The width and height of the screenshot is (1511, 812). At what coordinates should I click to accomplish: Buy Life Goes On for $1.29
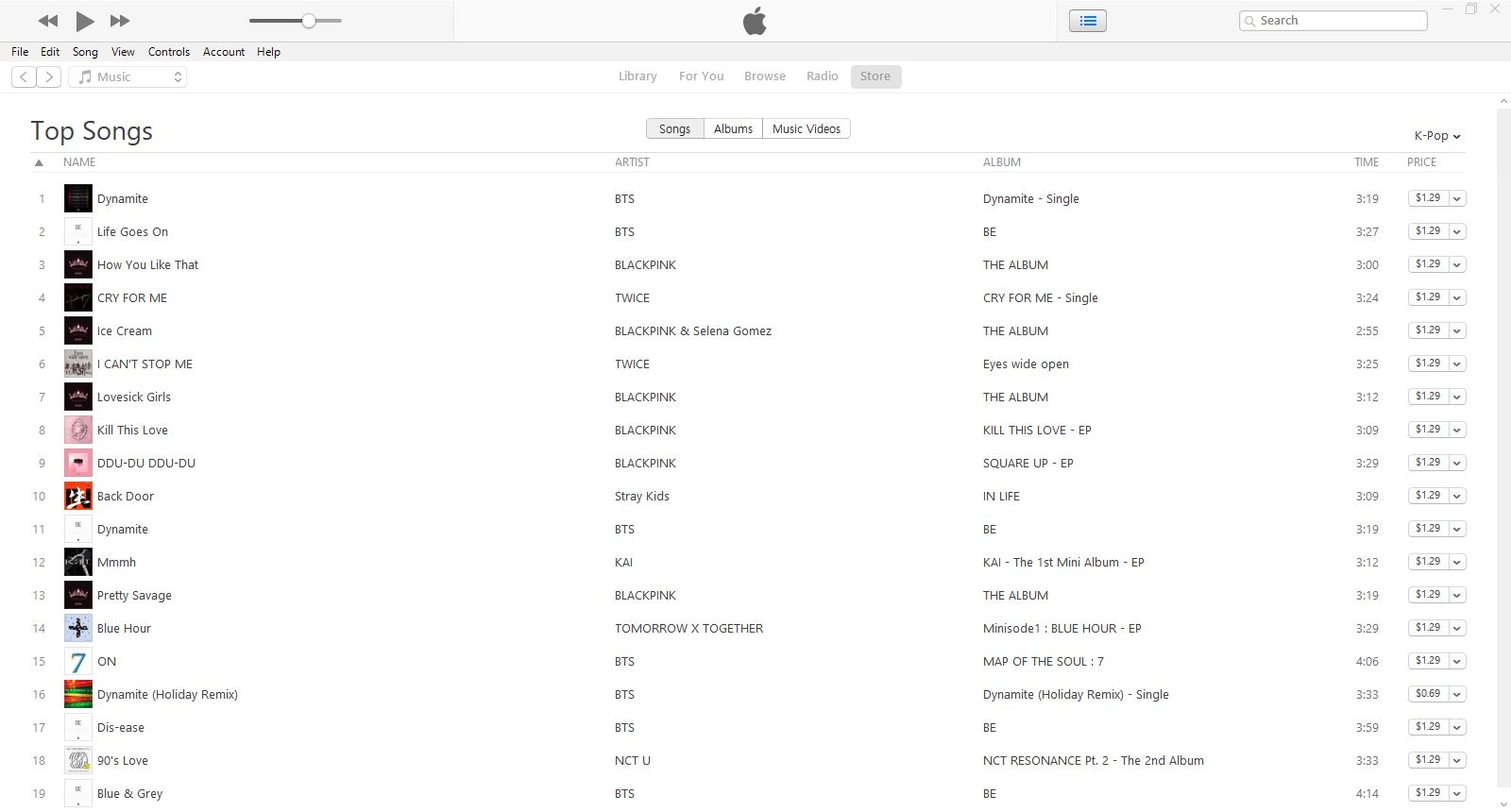tap(1428, 231)
